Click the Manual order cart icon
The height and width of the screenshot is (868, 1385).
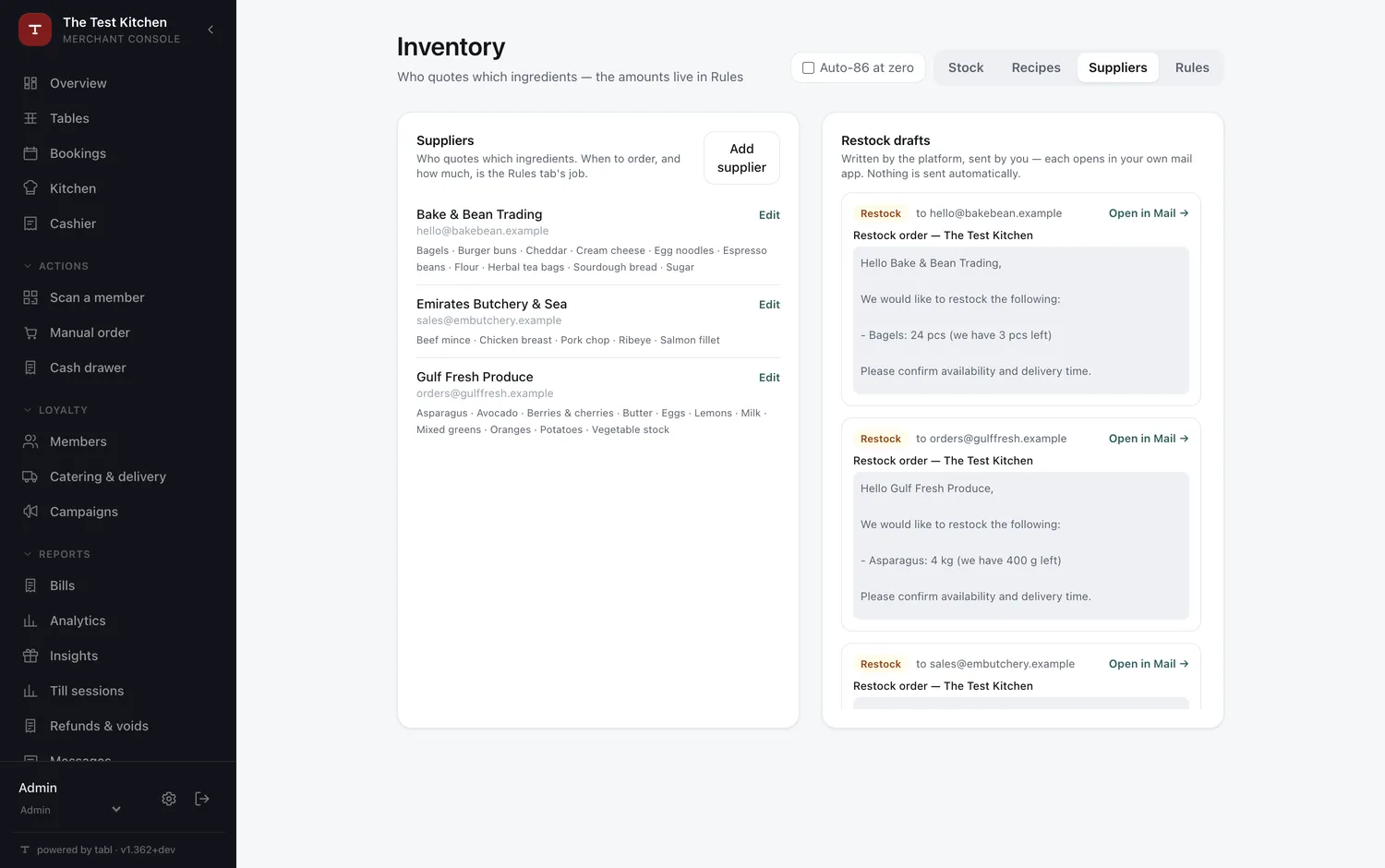pyautogui.click(x=30, y=332)
